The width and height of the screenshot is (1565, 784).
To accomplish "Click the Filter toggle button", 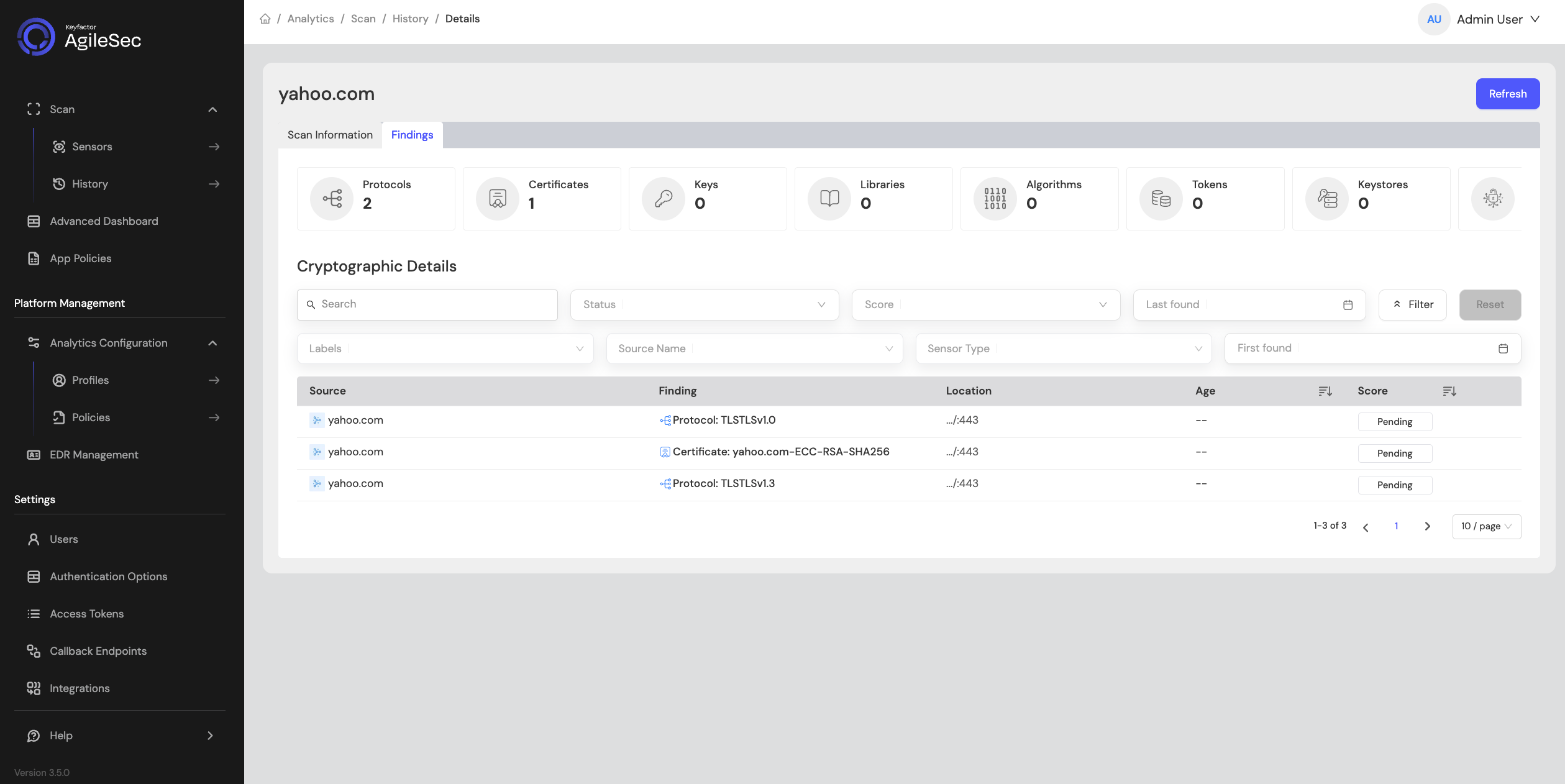I will (1413, 304).
